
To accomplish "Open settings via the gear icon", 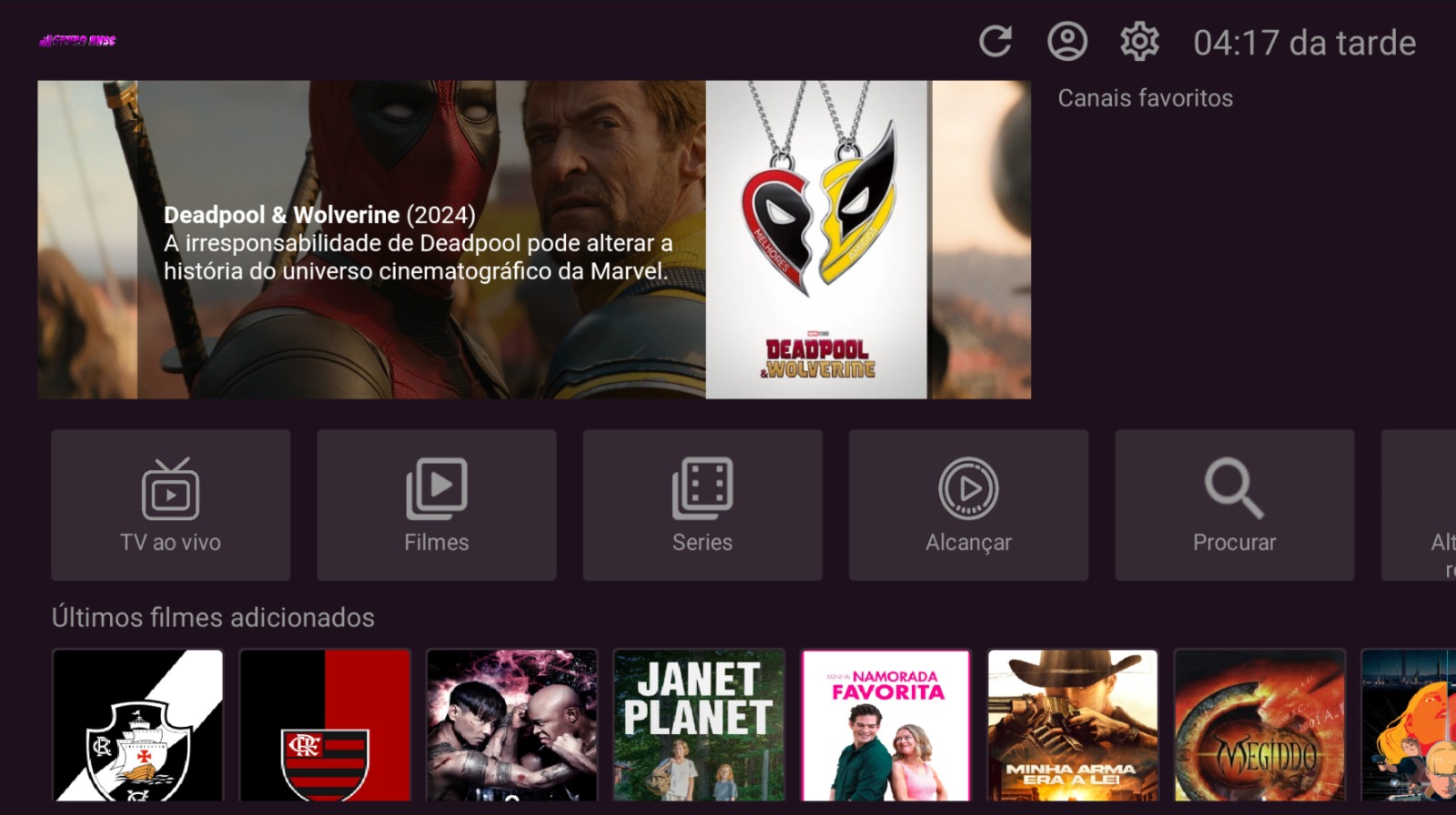I will pos(1138,42).
